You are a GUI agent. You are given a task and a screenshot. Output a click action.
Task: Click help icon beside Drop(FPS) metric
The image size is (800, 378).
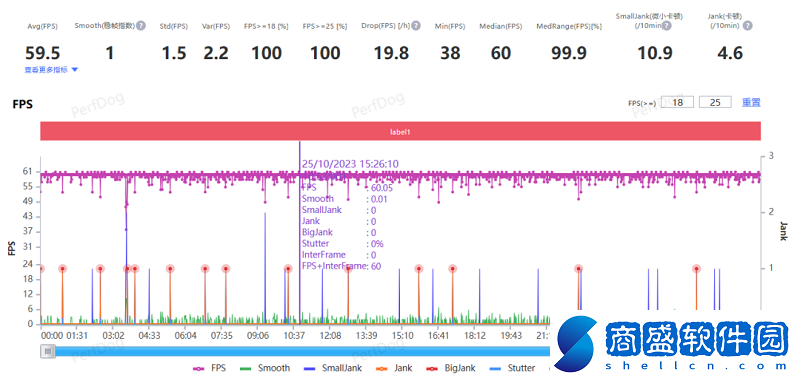point(416,26)
